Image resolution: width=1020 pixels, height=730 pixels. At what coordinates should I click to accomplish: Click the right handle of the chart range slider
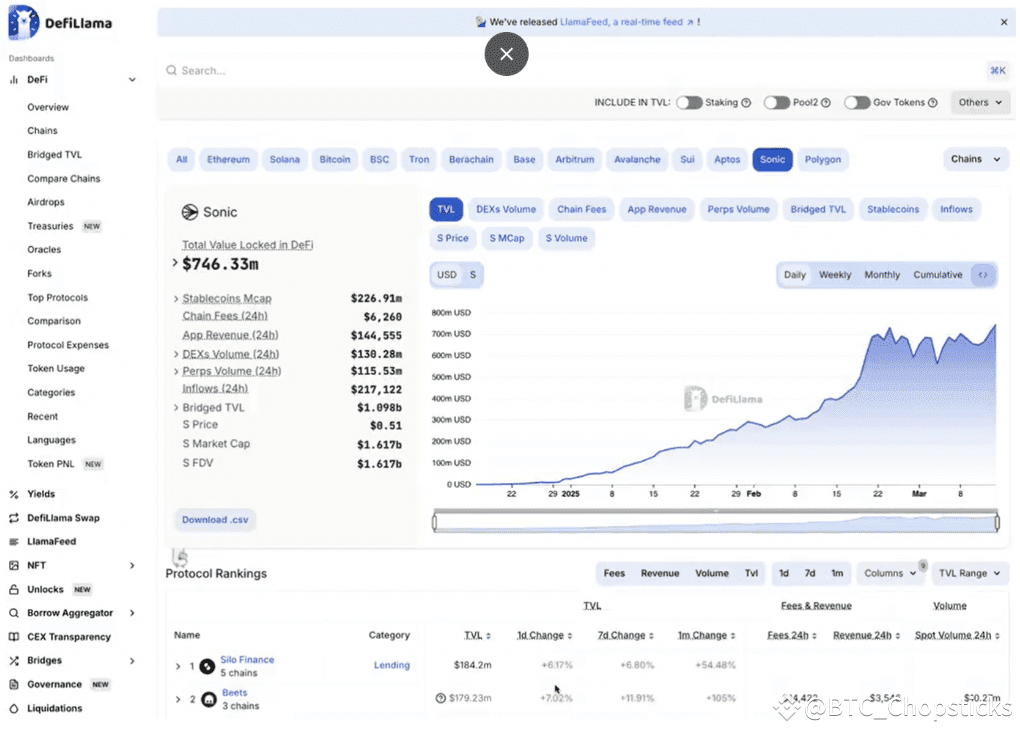click(x=997, y=522)
